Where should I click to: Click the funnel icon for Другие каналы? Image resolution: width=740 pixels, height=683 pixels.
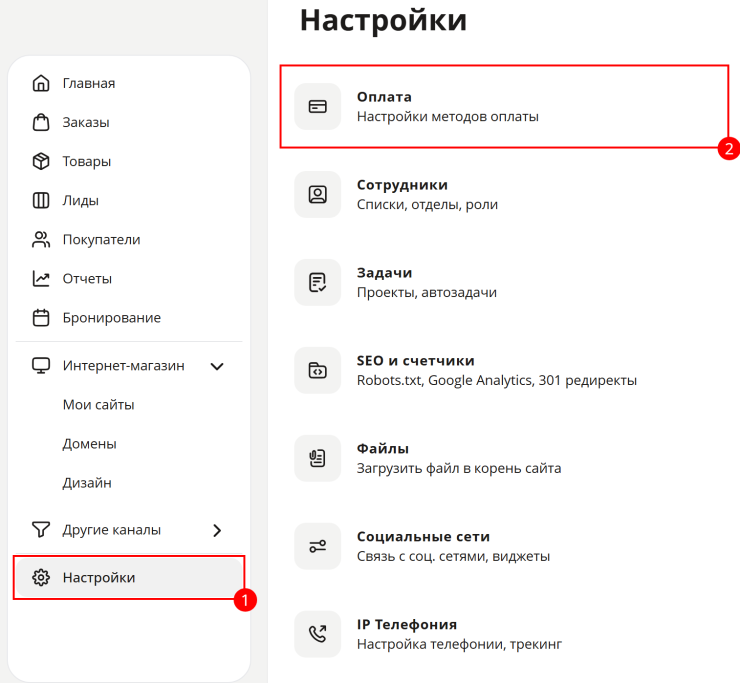tap(41, 530)
